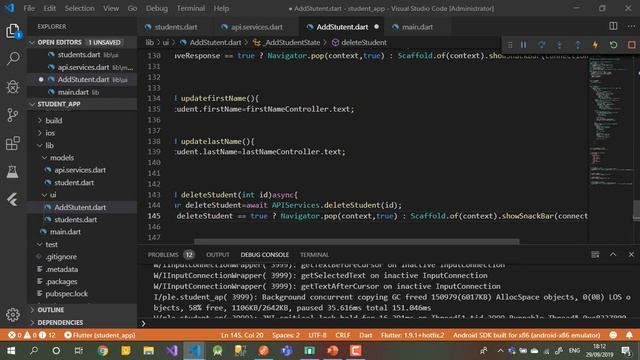
Task: Select the Android SDK emulator device
Action: [527, 335]
